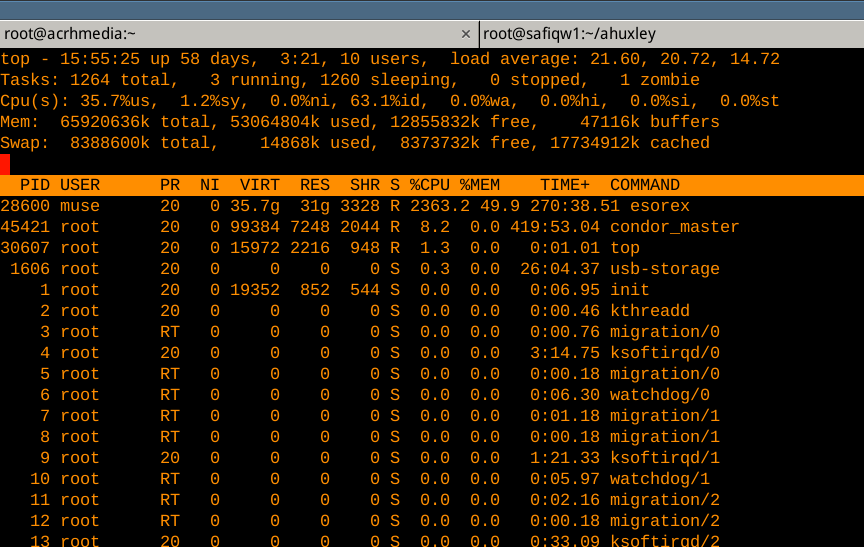Select the kthreadd process name
864x547 pixels.
(650, 311)
